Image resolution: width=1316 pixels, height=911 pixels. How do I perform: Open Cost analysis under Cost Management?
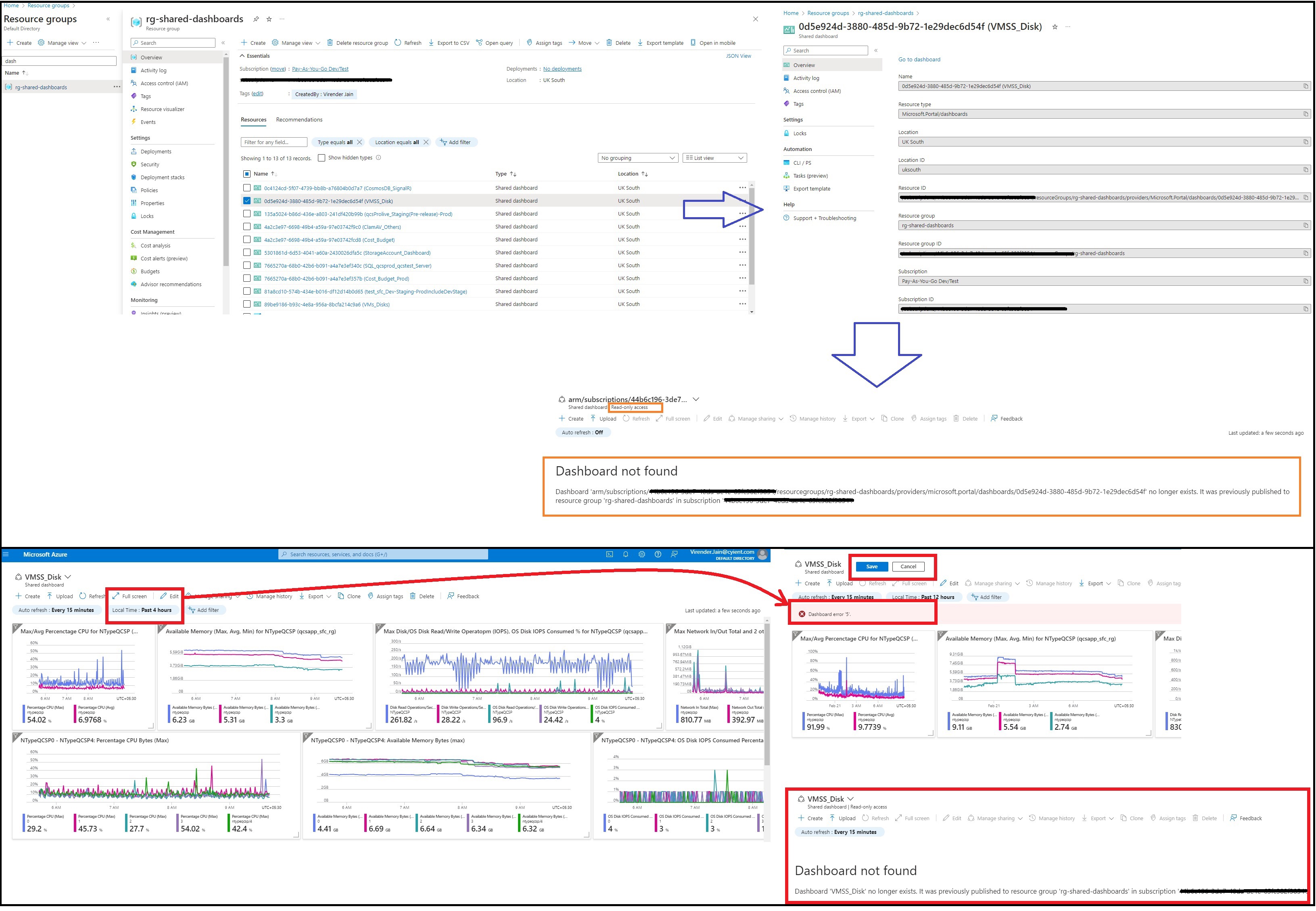tap(155, 246)
